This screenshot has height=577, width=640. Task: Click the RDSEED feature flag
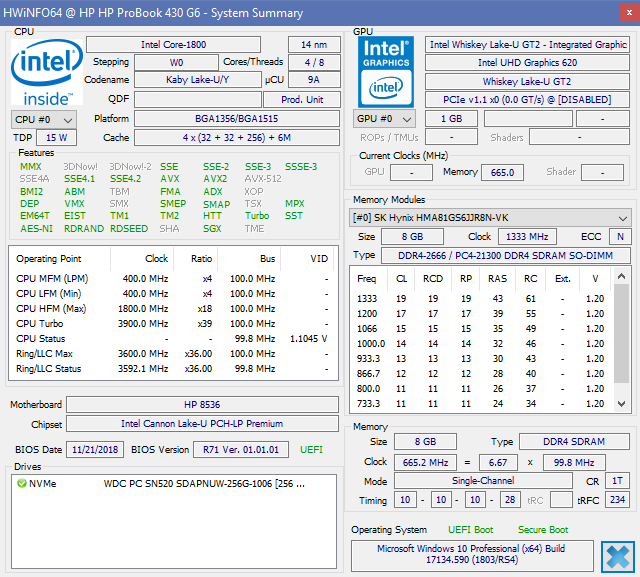(x=129, y=229)
